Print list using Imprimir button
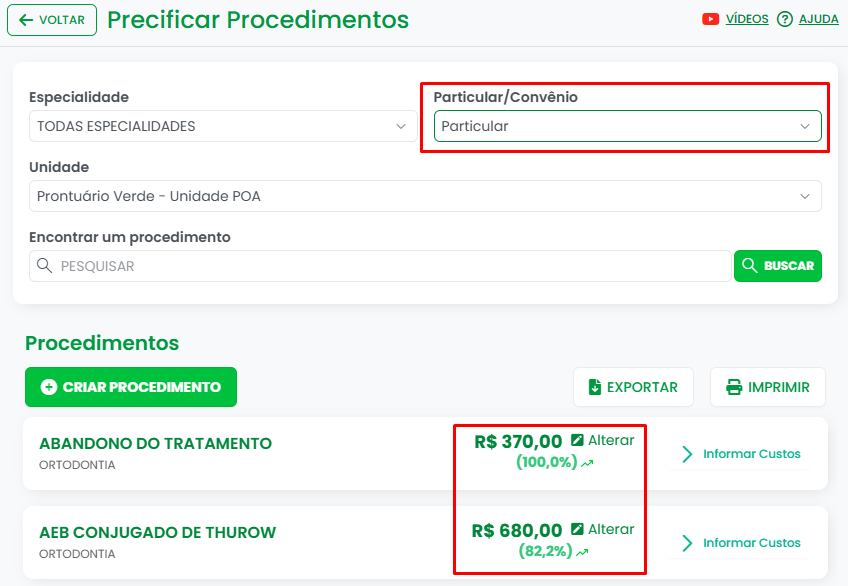The image size is (848, 586). 768,387
